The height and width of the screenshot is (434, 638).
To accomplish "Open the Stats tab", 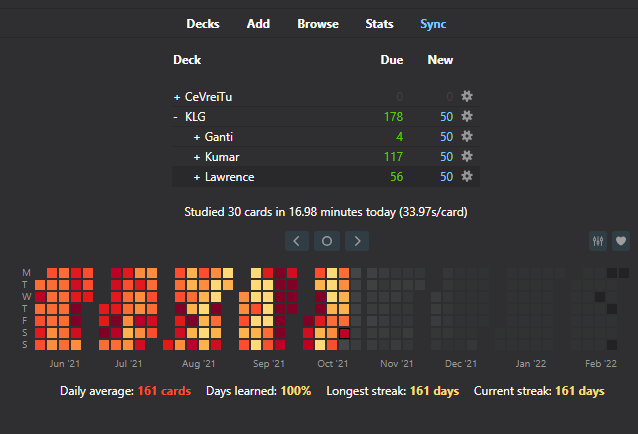I will point(379,24).
